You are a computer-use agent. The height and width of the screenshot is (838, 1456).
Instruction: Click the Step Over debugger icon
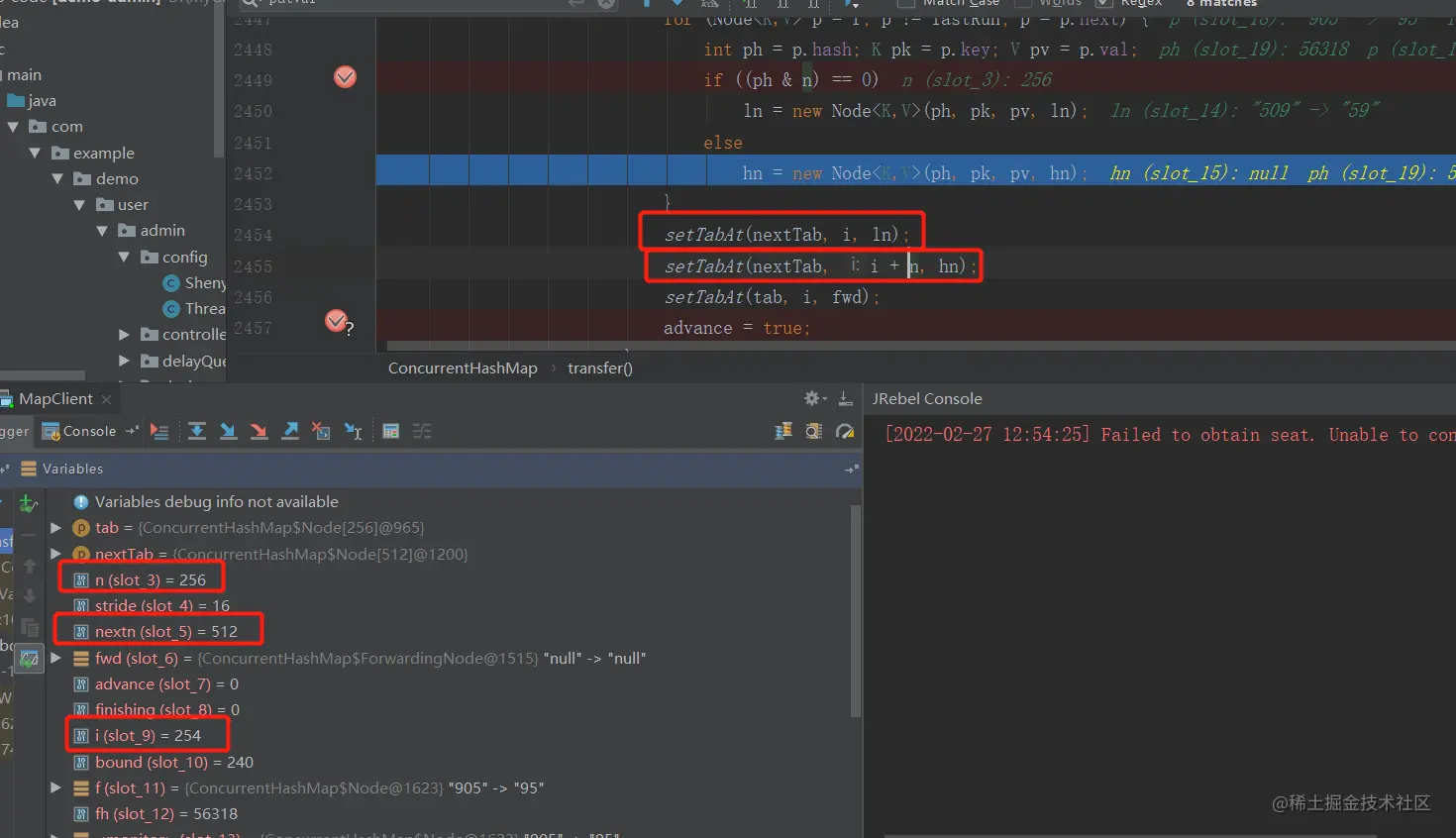click(x=197, y=431)
